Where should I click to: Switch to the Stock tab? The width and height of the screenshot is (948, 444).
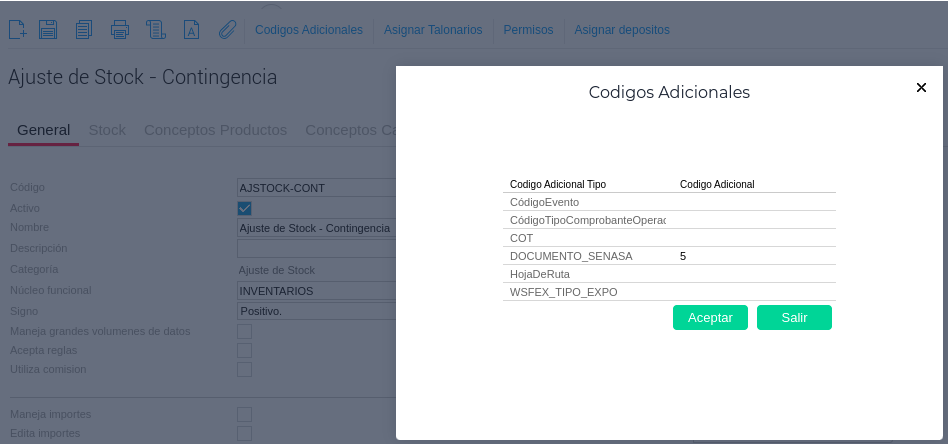tap(107, 130)
